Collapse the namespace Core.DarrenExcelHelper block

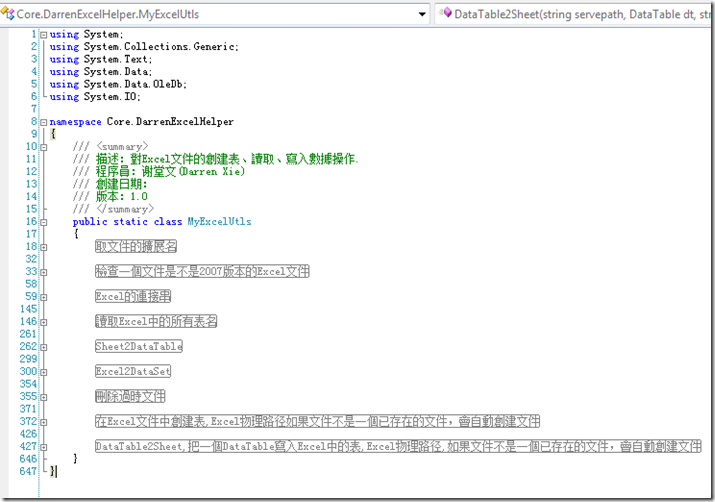(44, 122)
